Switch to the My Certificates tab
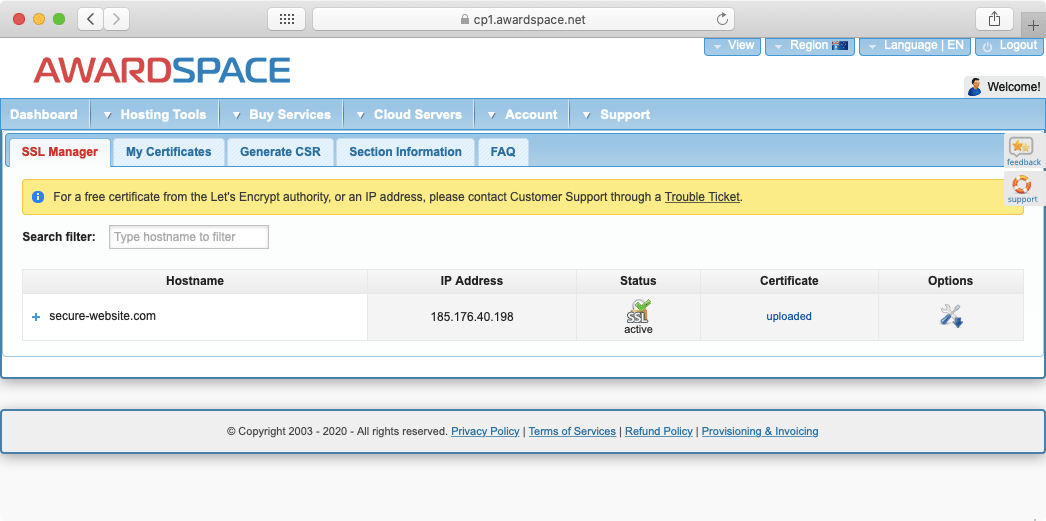 click(168, 152)
